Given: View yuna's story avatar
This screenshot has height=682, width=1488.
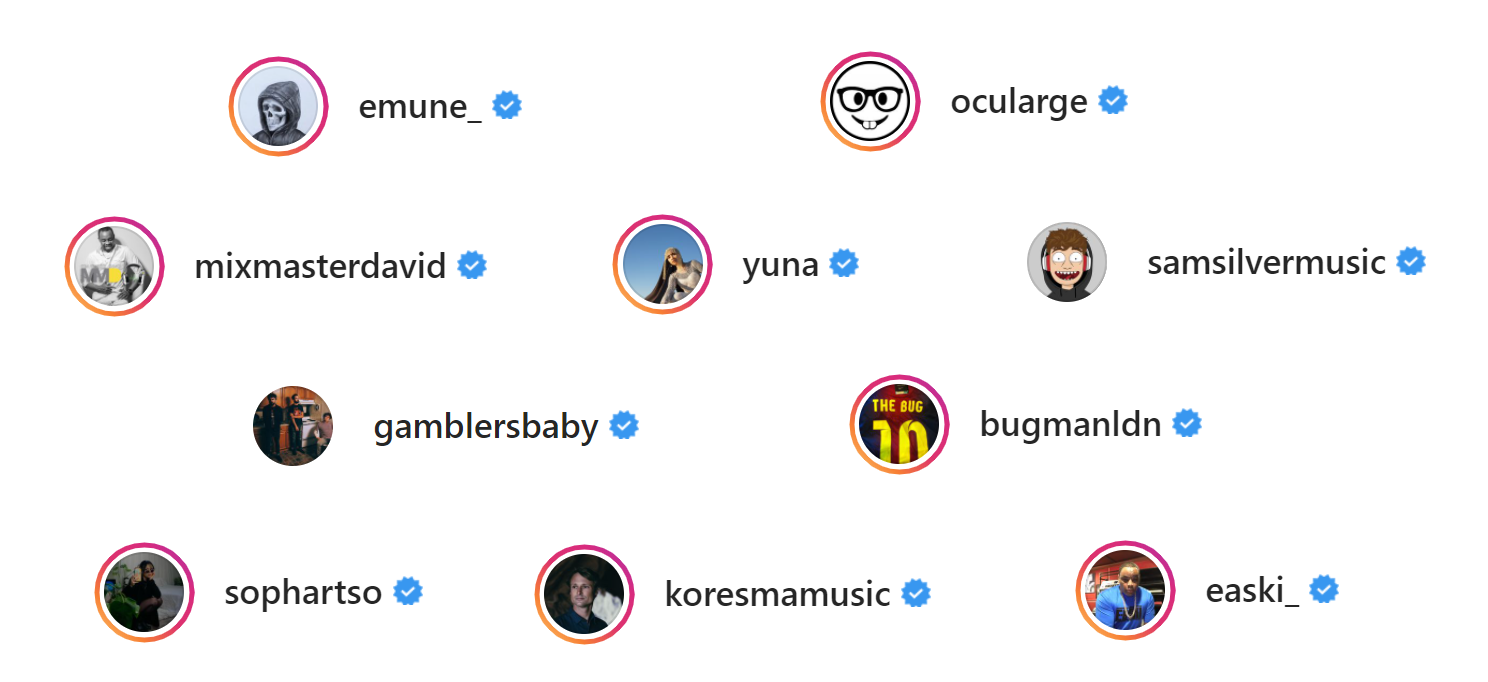Looking at the screenshot, I should (663, 265).
